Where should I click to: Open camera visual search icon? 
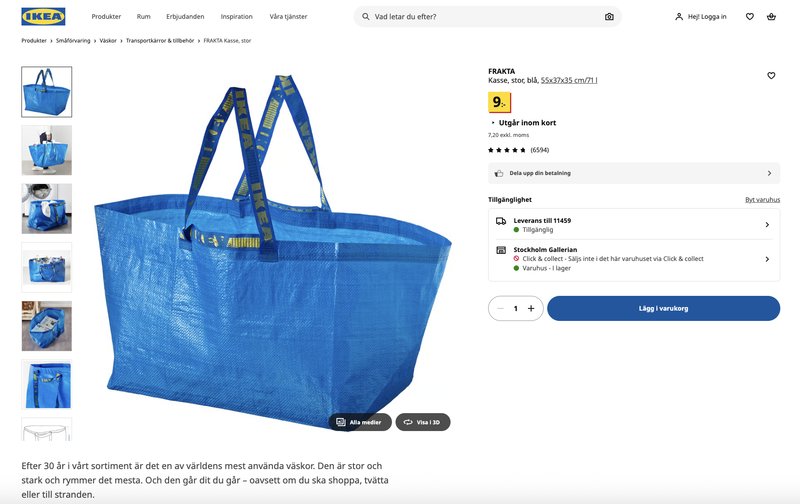[x=609, y=17]
